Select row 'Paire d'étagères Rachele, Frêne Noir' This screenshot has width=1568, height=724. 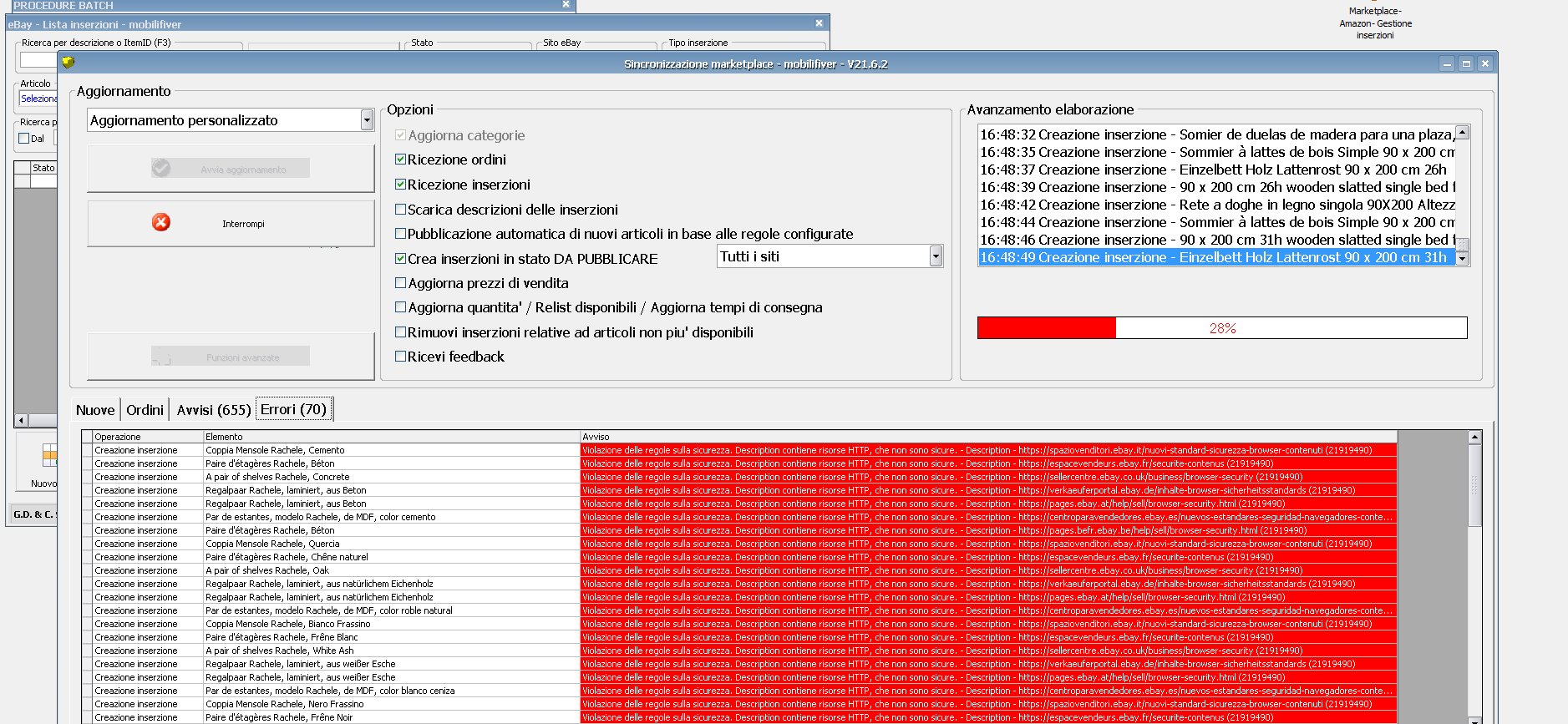pos(739,717)
